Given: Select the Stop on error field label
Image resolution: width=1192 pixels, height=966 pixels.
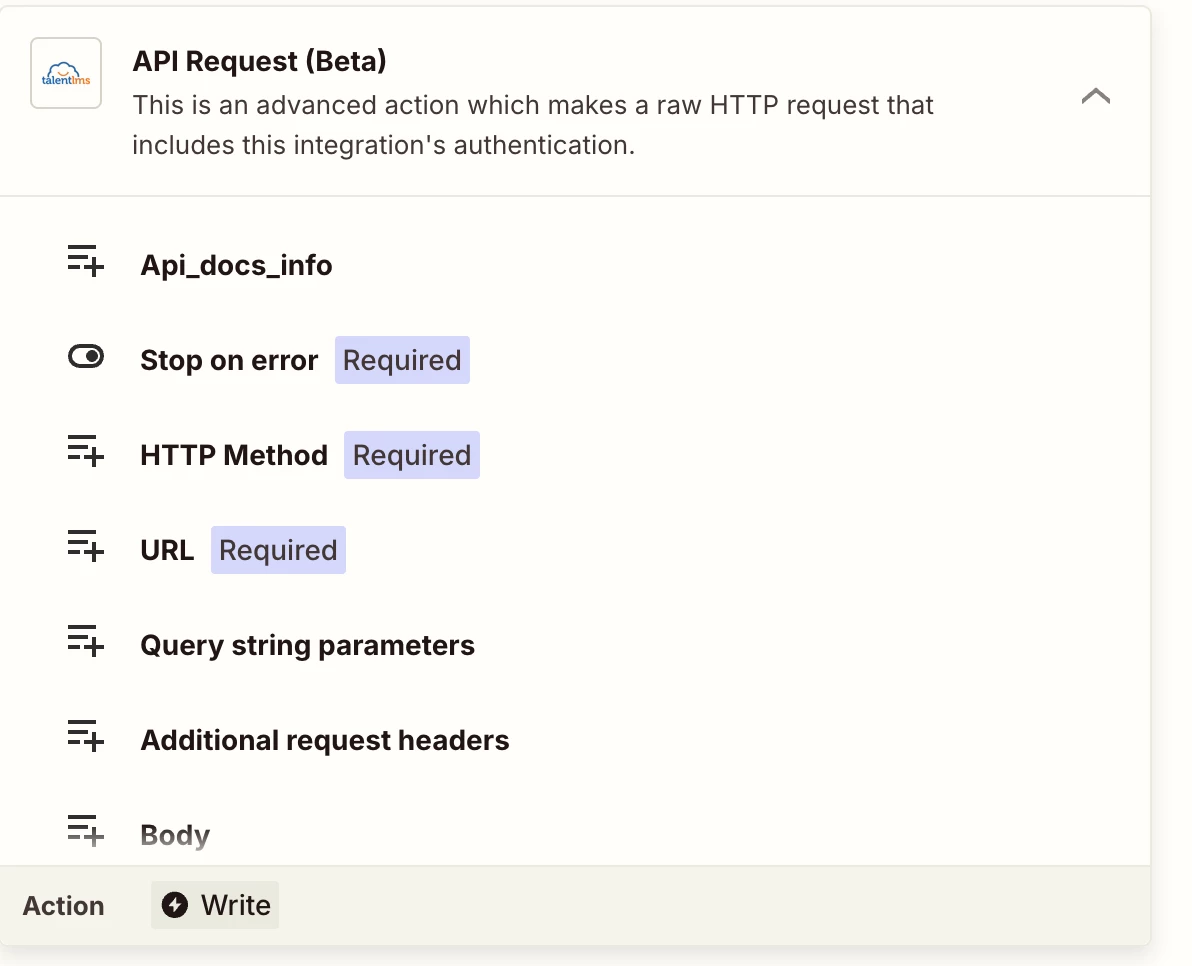Looking at the screenshot, I should coord(229,360).
